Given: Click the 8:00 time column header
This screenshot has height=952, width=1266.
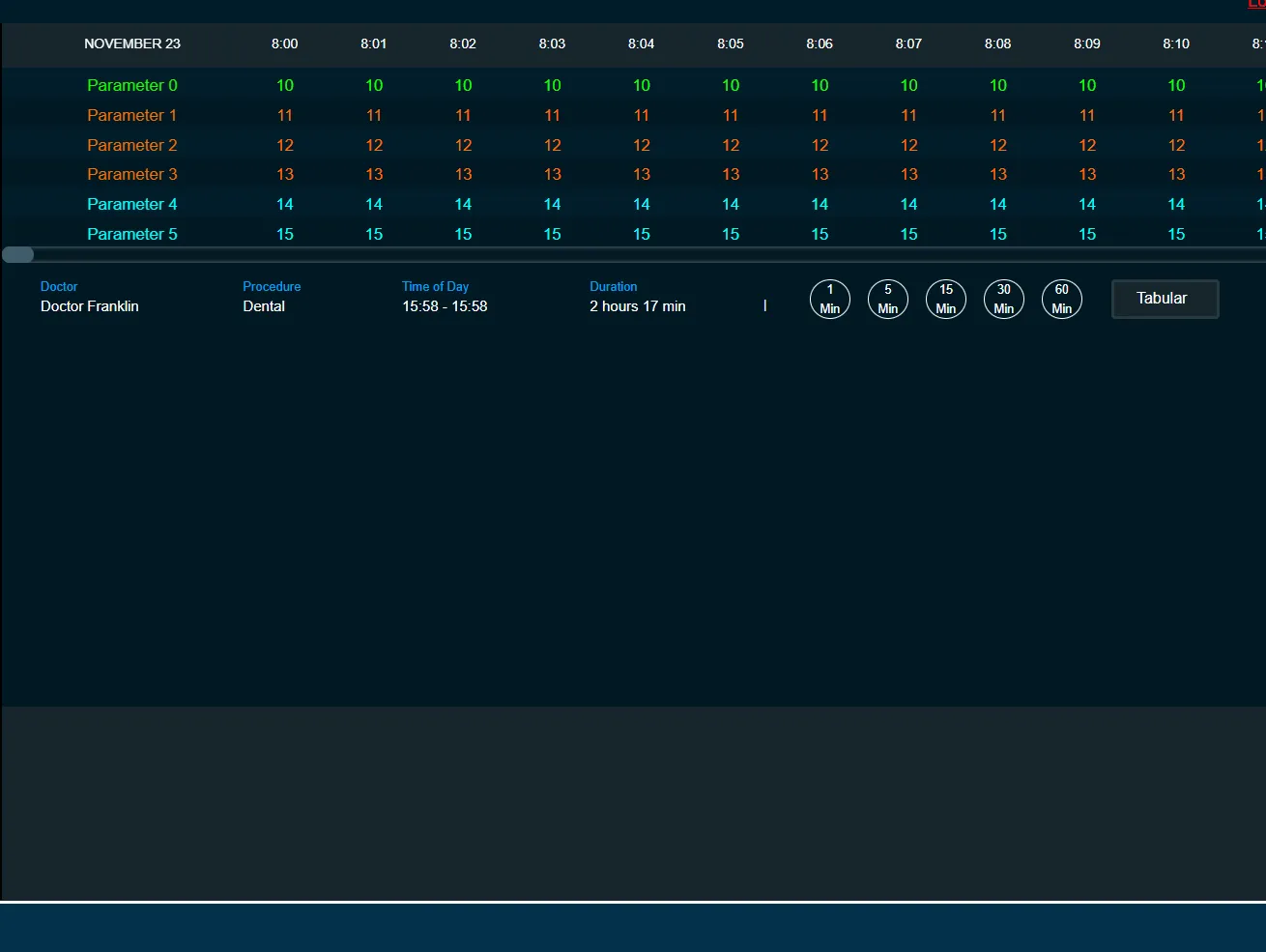Looking at the screenshot, I should (284, 43).
